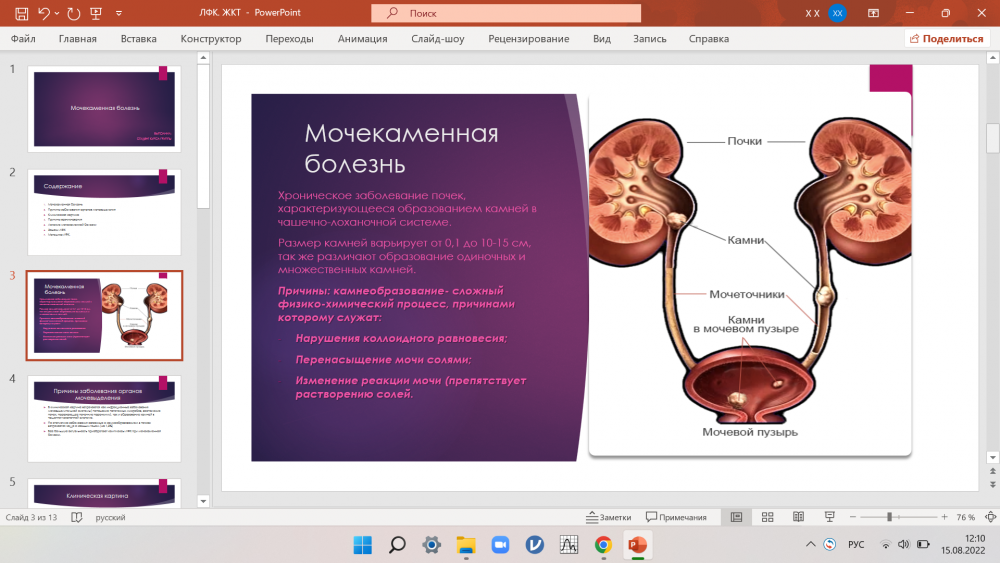Open Ribbon display options icon
The image size is (1000, 563).
coord(873,13)
